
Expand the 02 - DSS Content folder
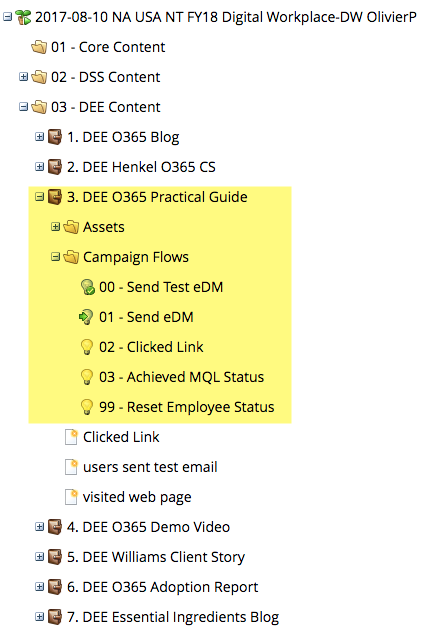click(x=23, y=76)
